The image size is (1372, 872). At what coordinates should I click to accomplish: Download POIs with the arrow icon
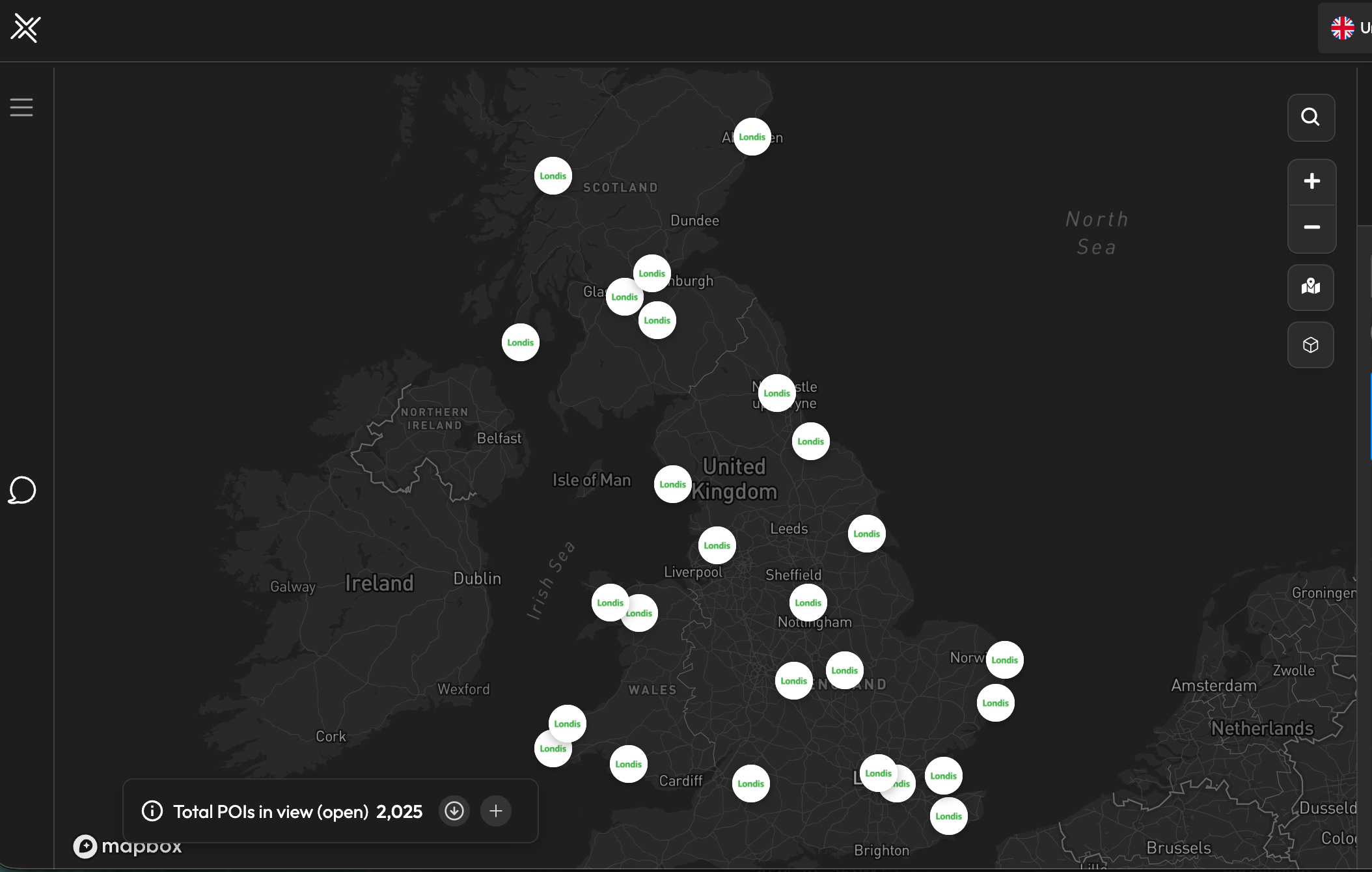454,811
